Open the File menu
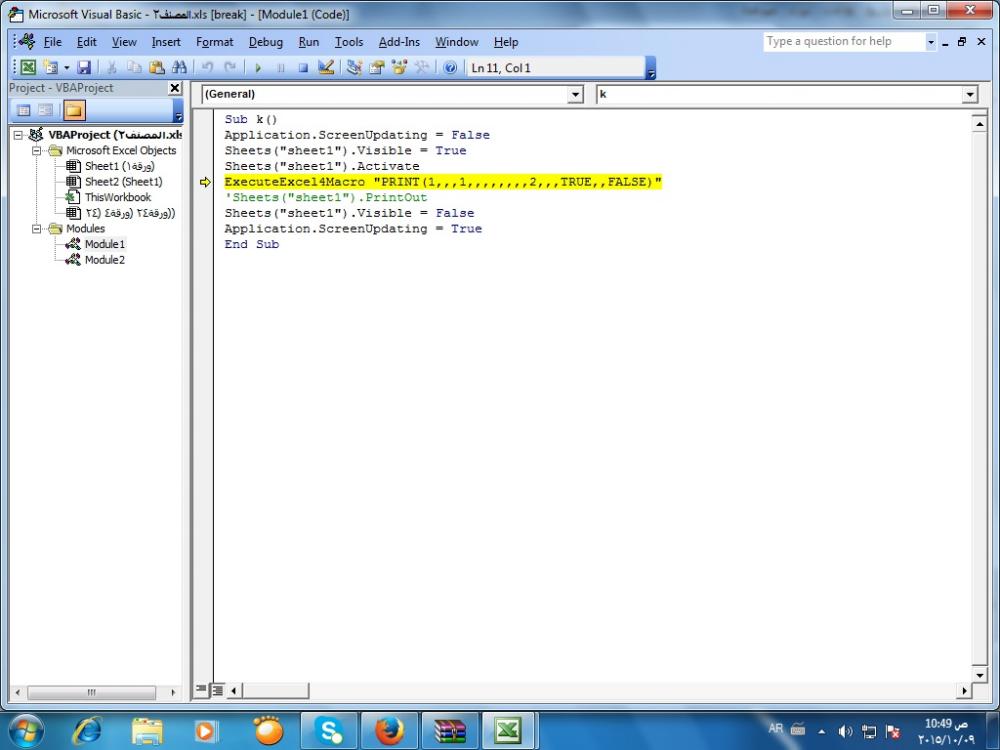This screenshot has height=750, width=1000. [x=52, y=42]
